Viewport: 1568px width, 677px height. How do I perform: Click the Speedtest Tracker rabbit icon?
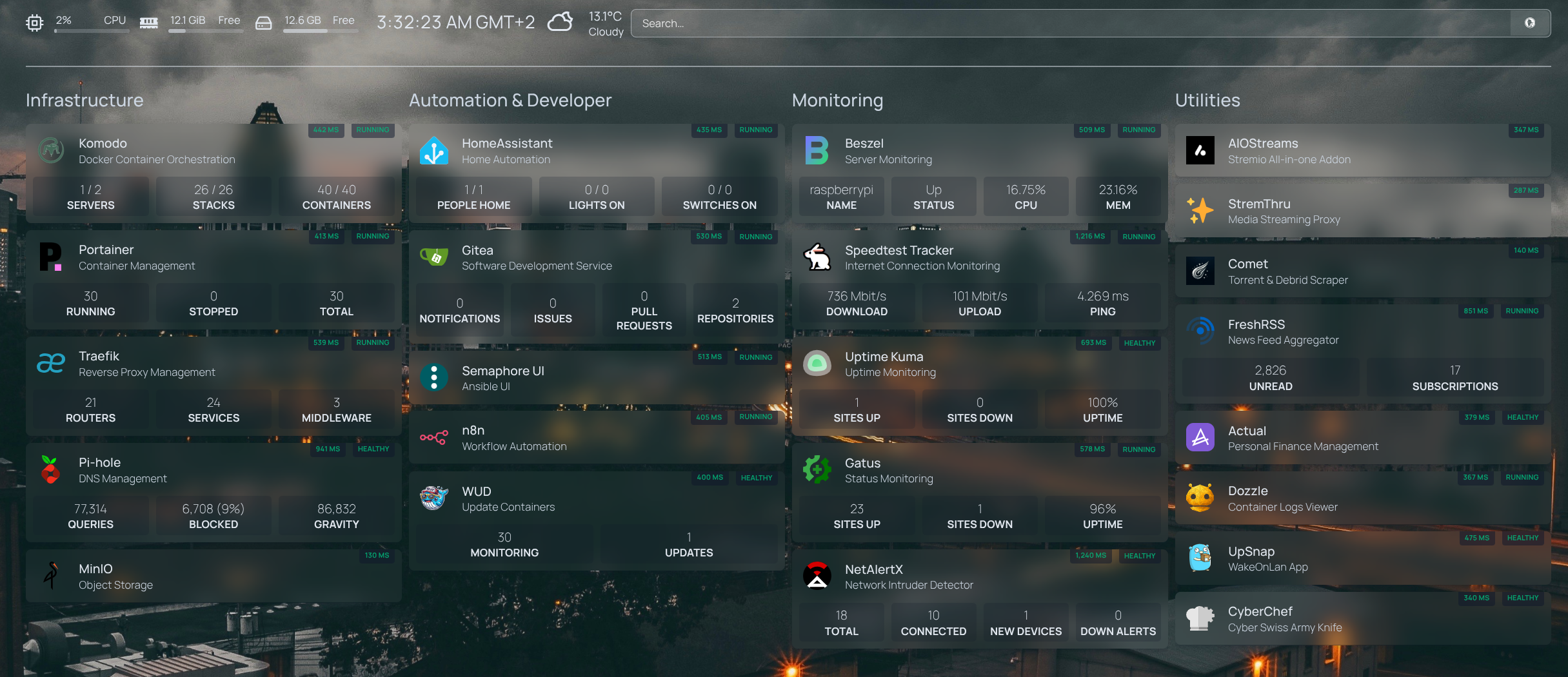817,257
